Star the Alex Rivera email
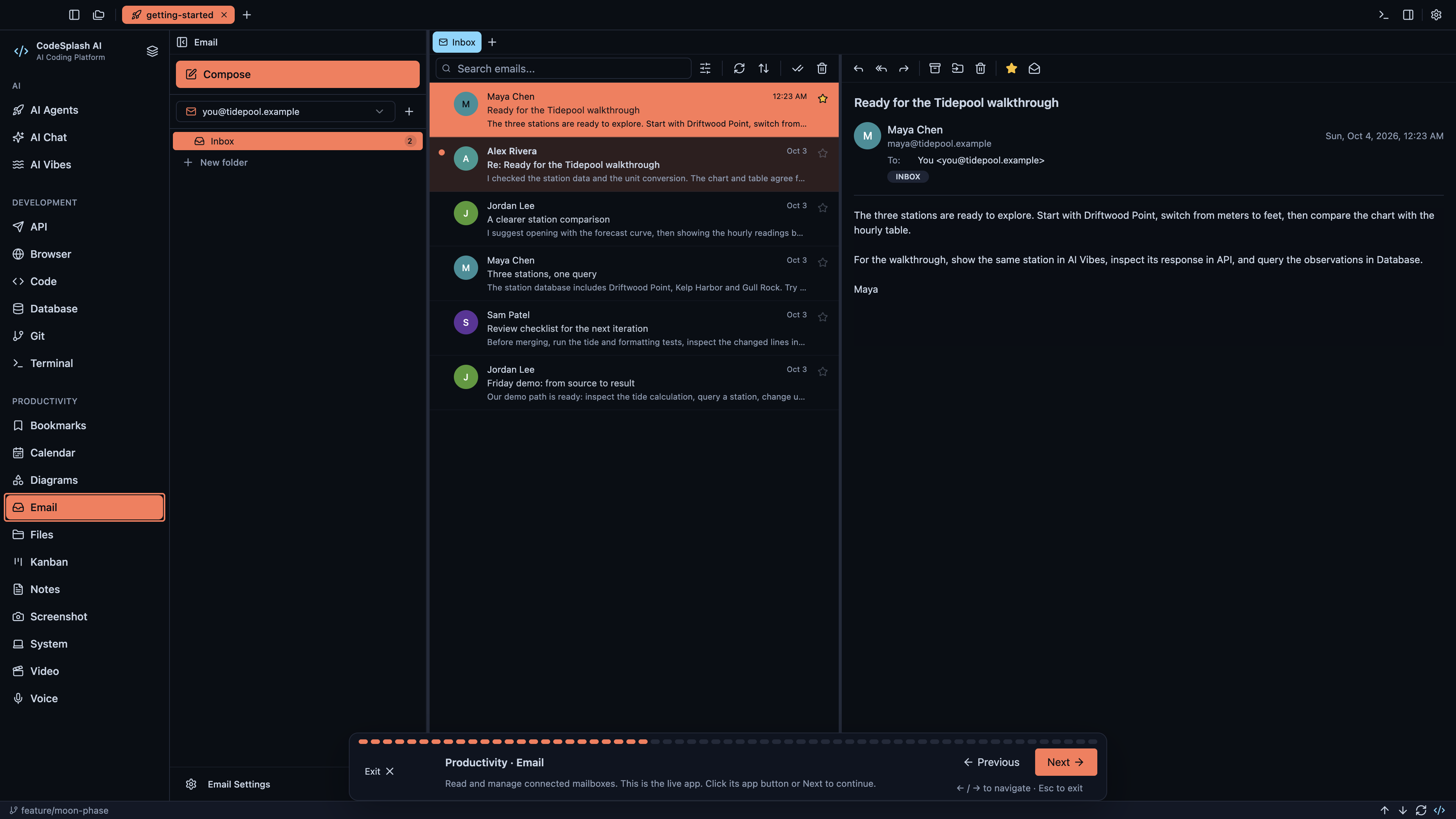1456x819 pixels. [x=822, y=153]
